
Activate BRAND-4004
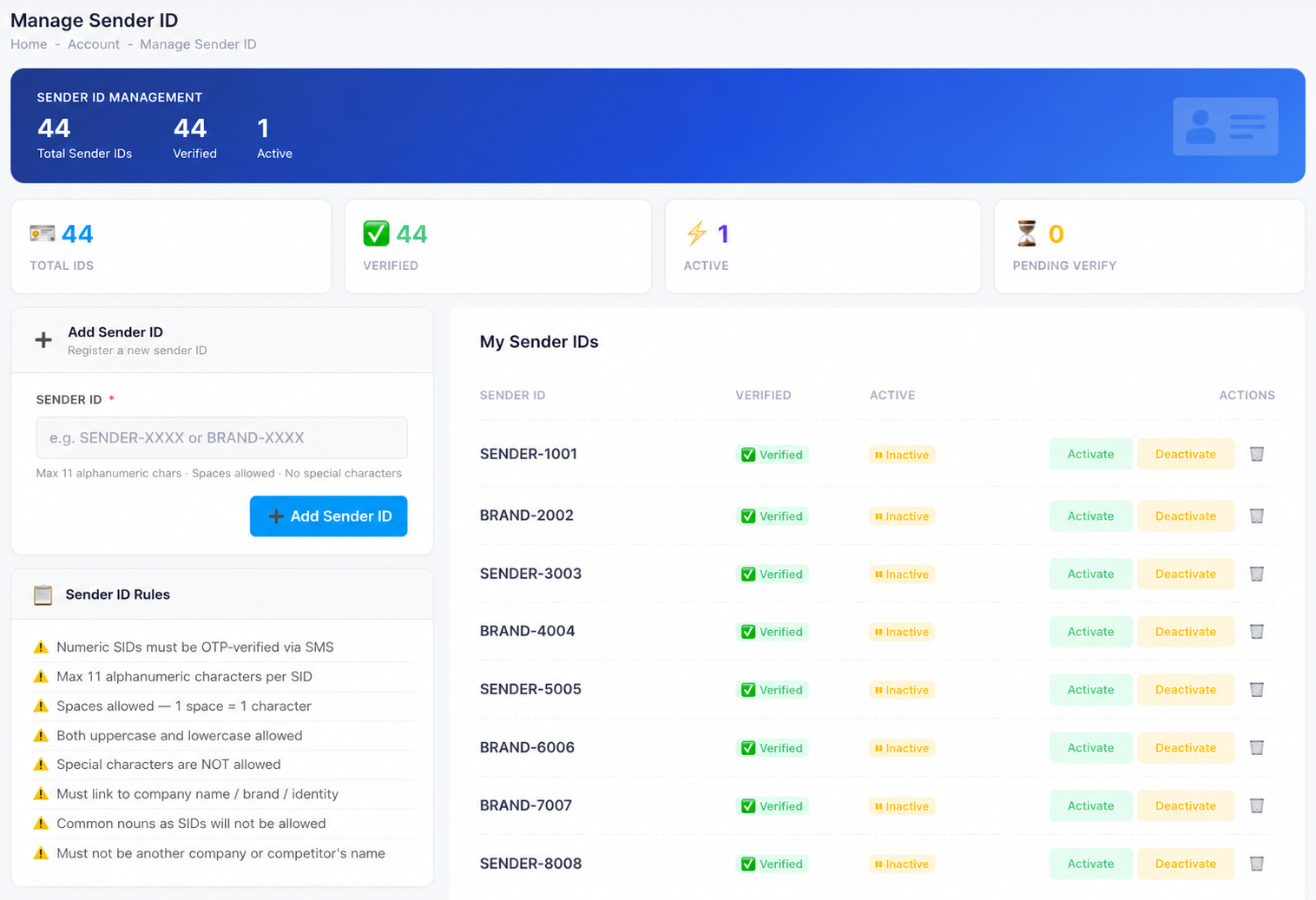(x=1090, y=632)
